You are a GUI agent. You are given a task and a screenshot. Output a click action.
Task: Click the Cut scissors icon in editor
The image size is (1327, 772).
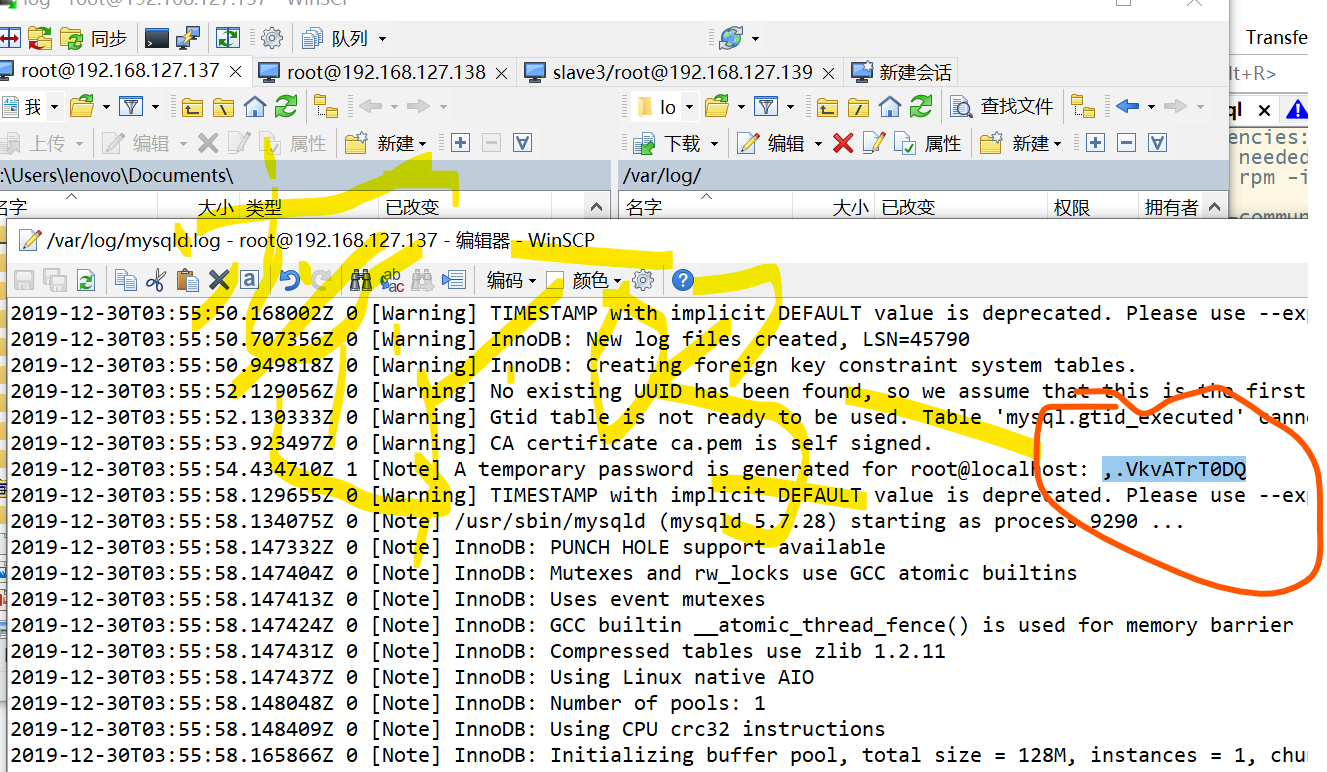pyautogui.click(x=157, y=280)
